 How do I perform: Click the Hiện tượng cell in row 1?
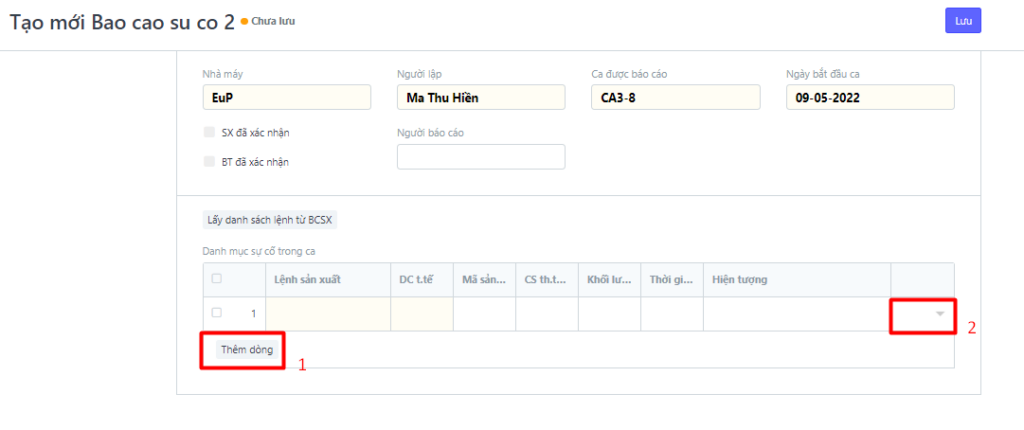797,314
